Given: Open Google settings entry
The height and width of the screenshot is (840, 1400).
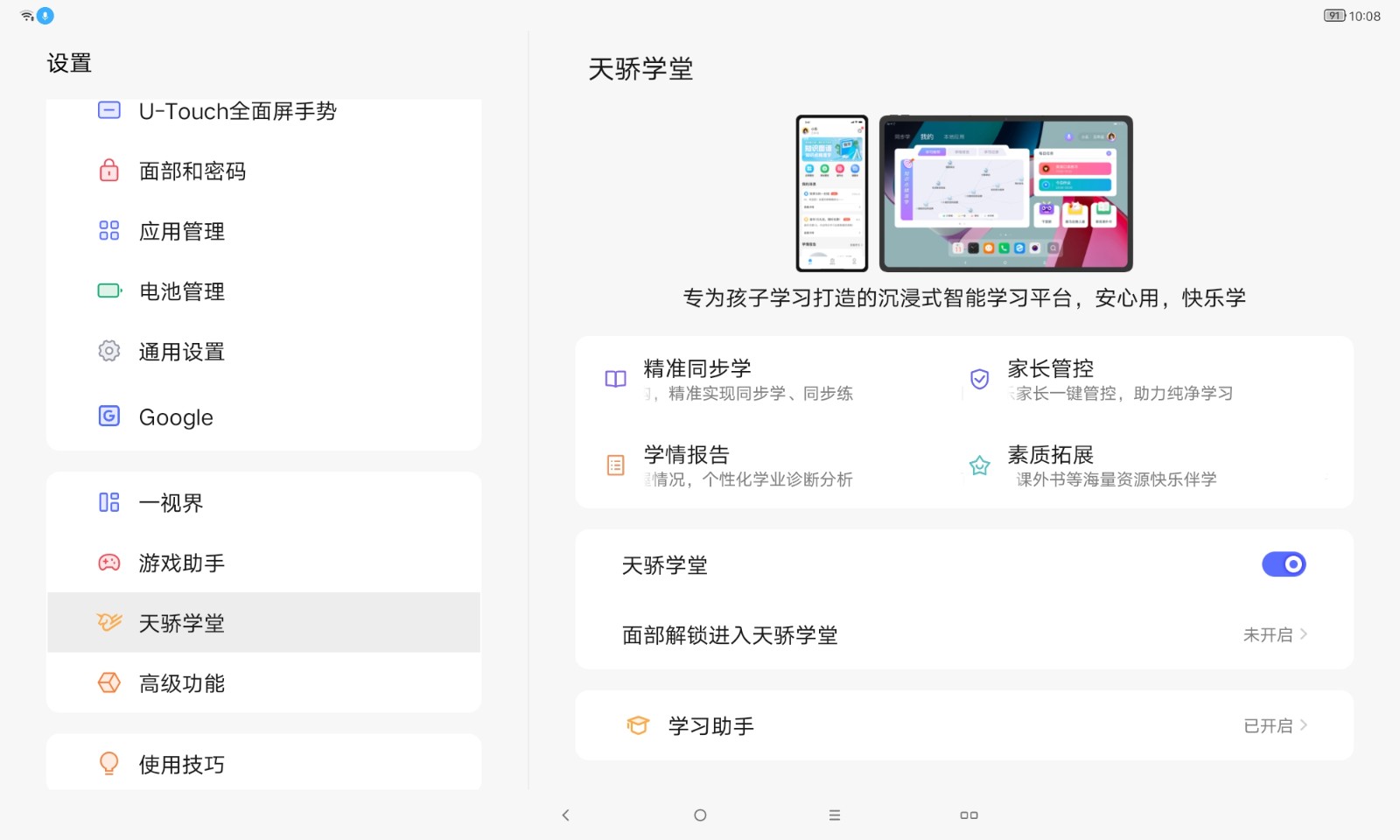Looking at the screenshot, I should pos(263,416).
